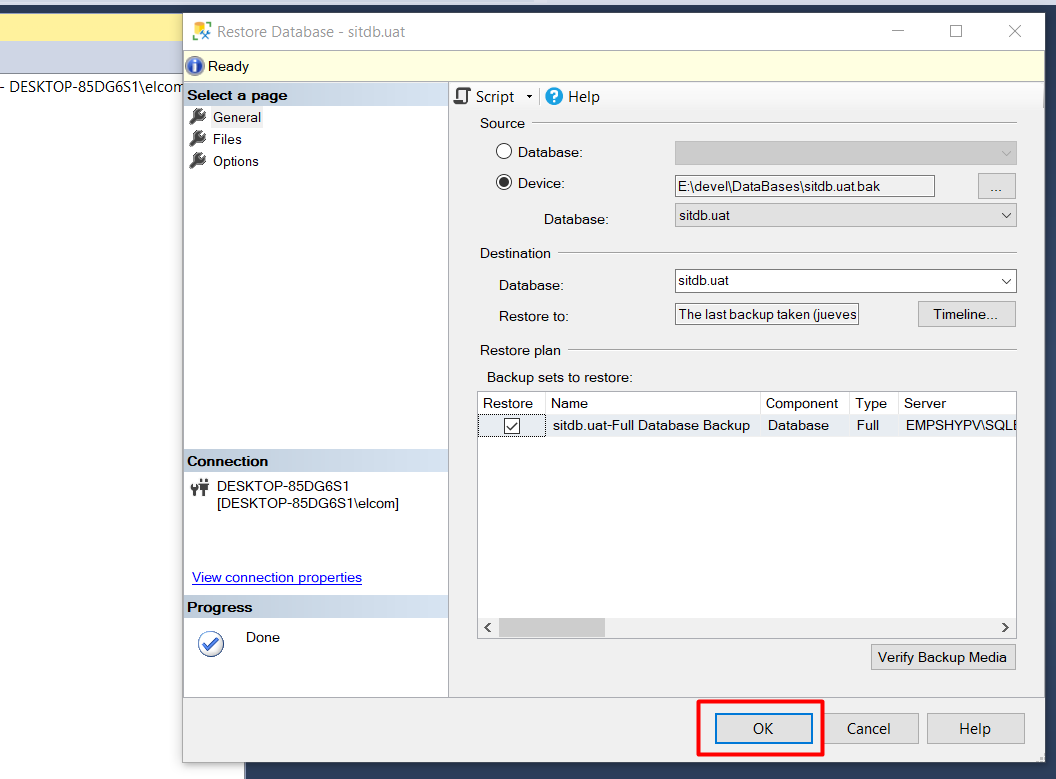
Task: Uncheck the Restore checkbox for sitdb.uat backup
Action: point(512,426)
